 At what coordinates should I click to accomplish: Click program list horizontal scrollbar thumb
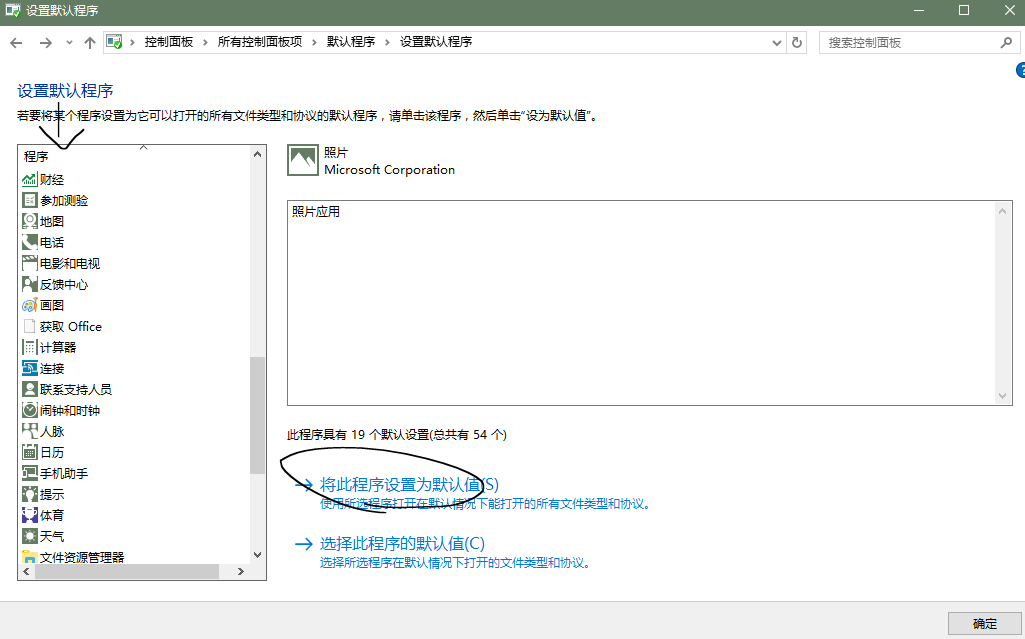pos(127,572)
